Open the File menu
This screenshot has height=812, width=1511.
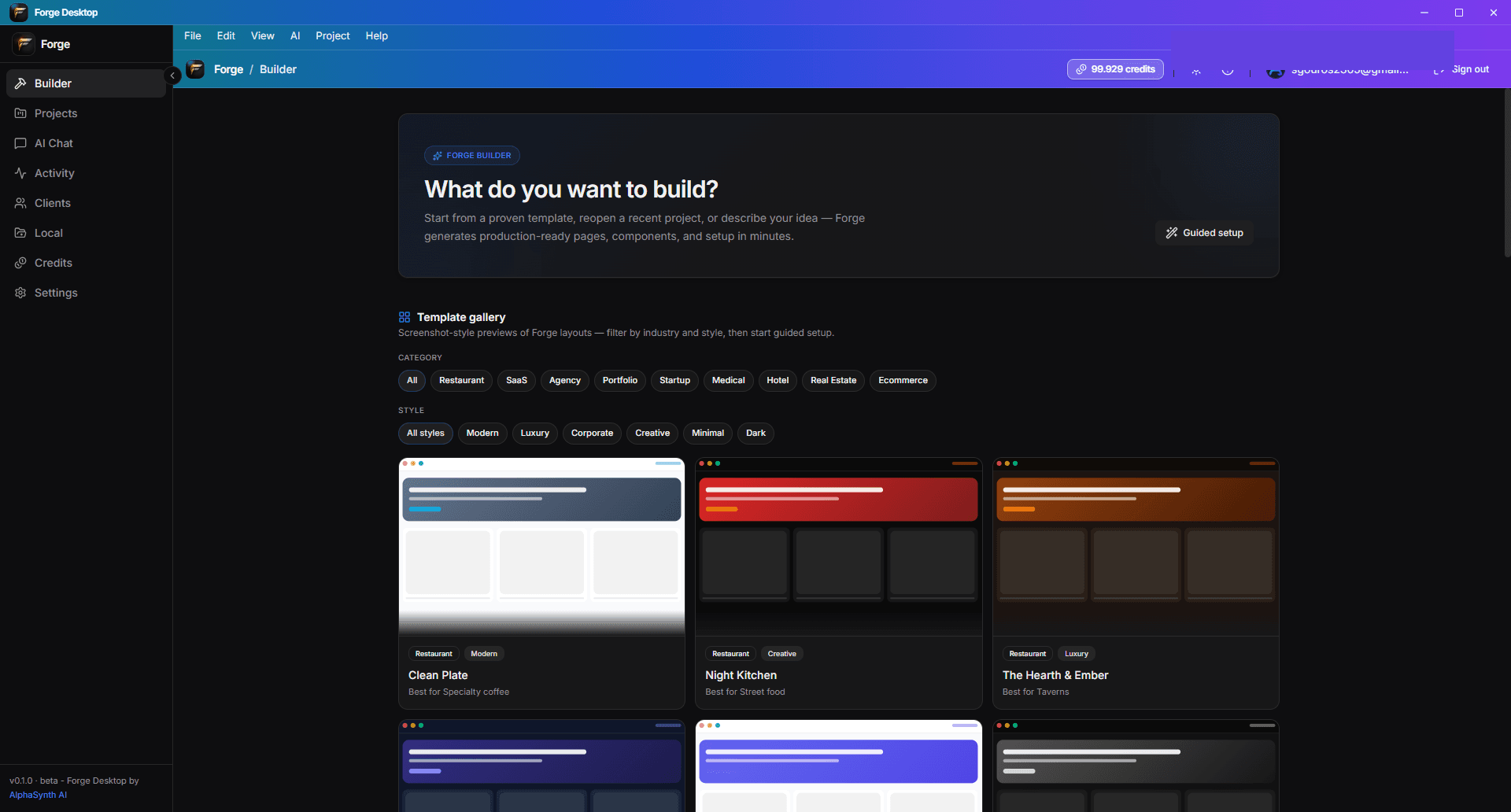click(x=193, y=36)
